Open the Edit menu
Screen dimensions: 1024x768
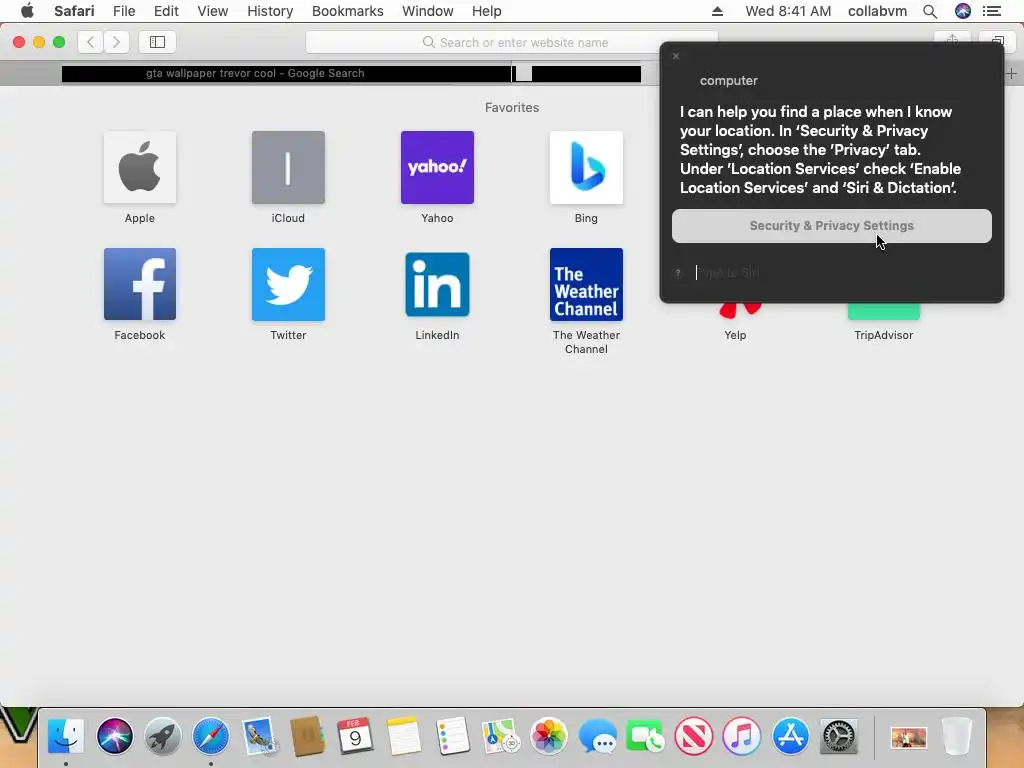point(166,11)
